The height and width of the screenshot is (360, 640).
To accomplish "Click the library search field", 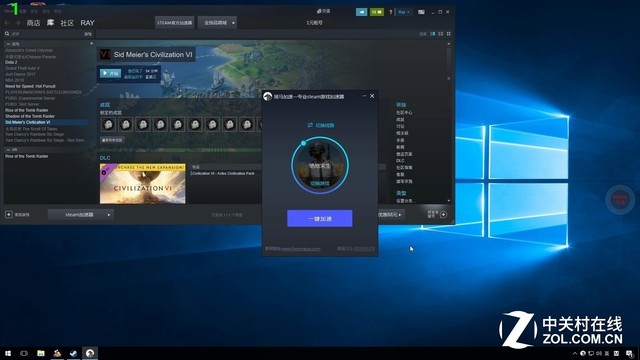I will (47, 34).
